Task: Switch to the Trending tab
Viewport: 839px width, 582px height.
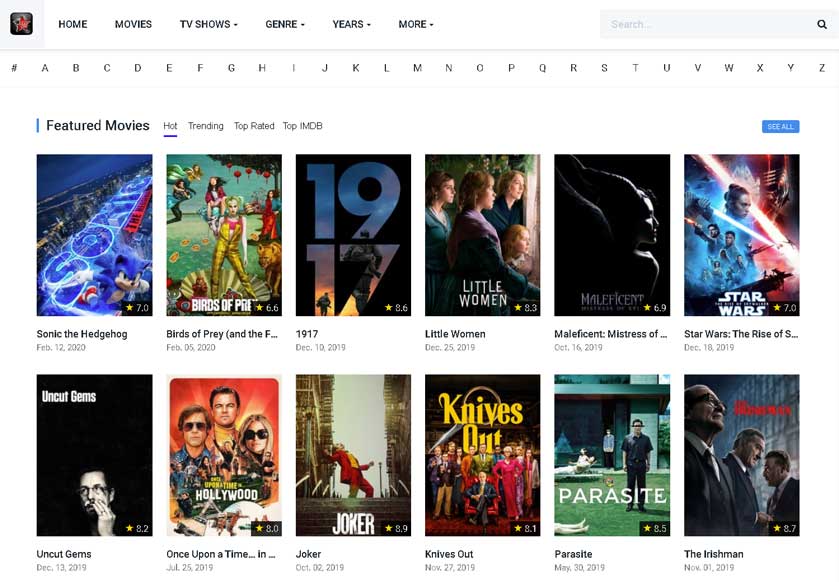Action: click(x=205, y=126)
